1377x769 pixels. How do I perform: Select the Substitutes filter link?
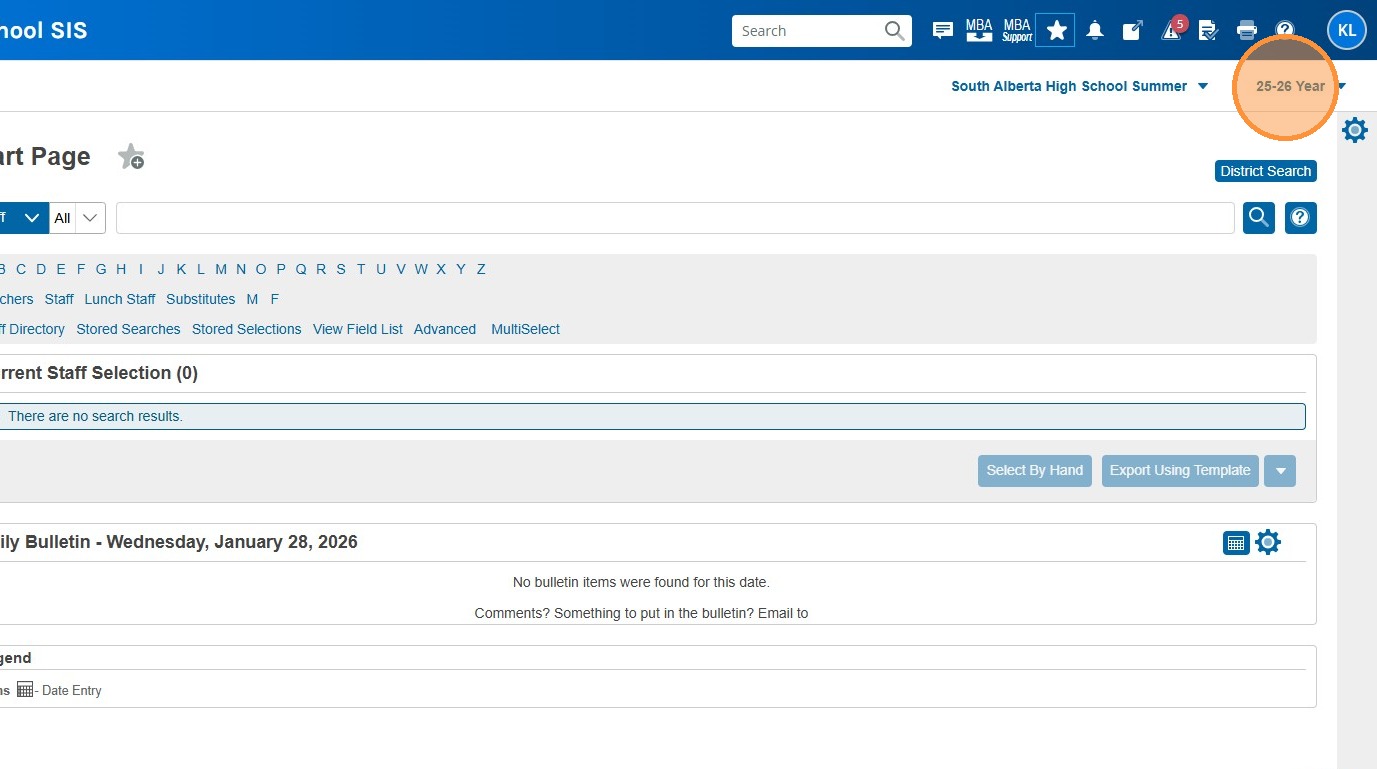[201, 299]
